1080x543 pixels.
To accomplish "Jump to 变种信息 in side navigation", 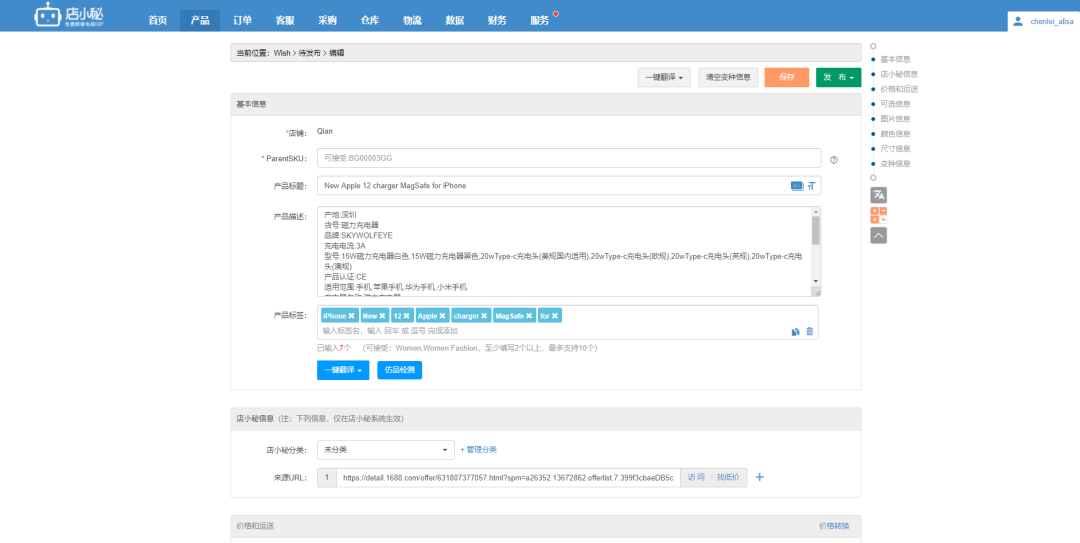I will (895, 164).
